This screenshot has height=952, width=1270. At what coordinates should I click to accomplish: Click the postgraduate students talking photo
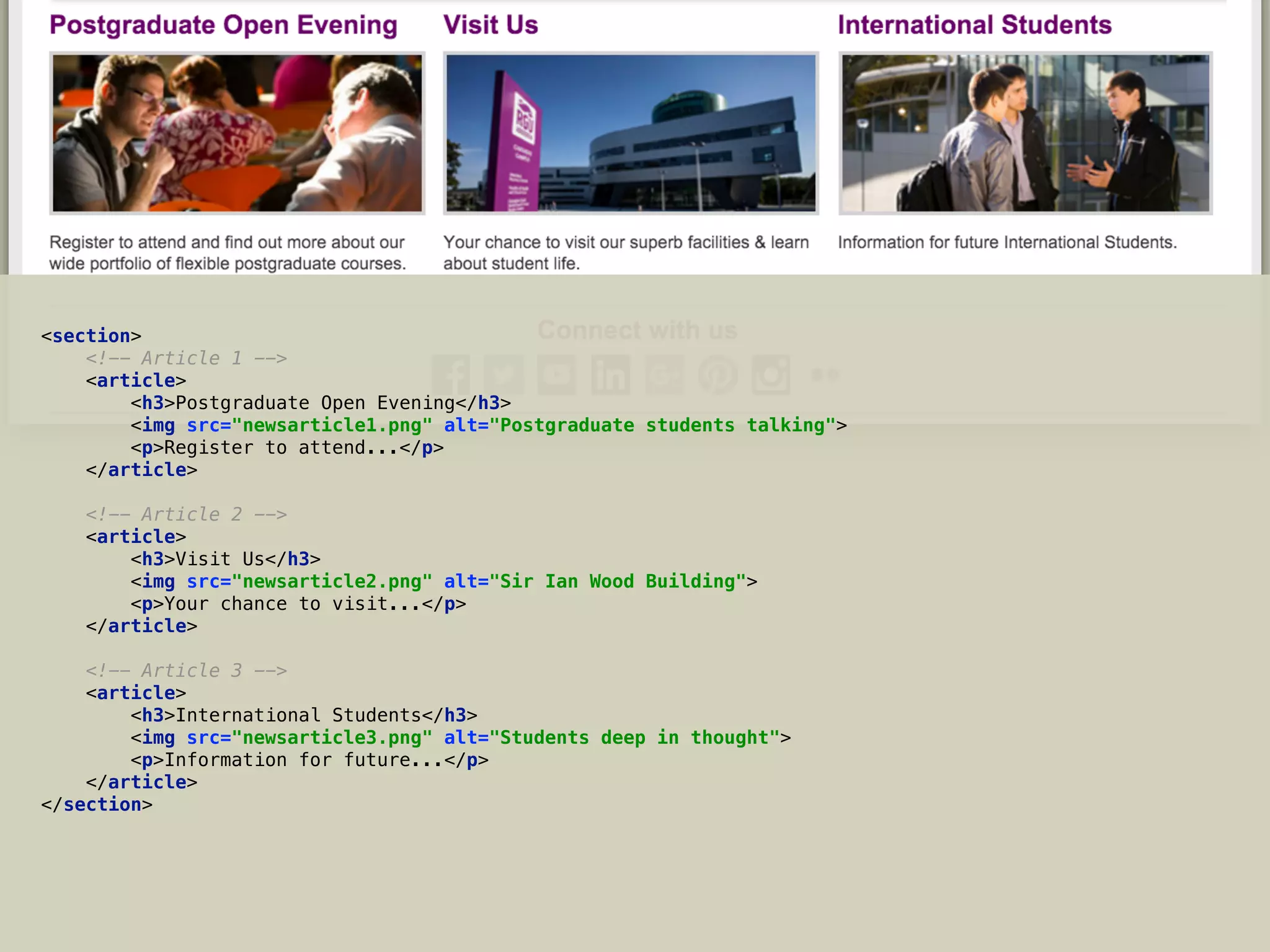point(237,133)
